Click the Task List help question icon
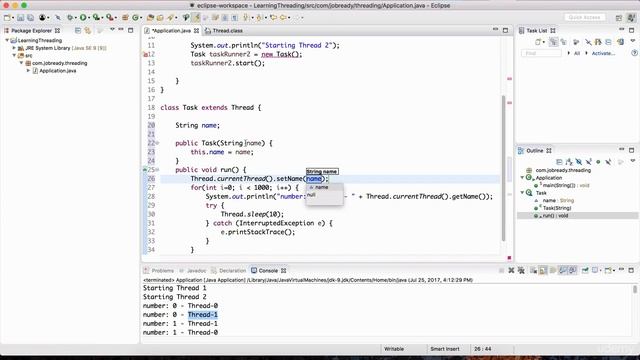 634,53
